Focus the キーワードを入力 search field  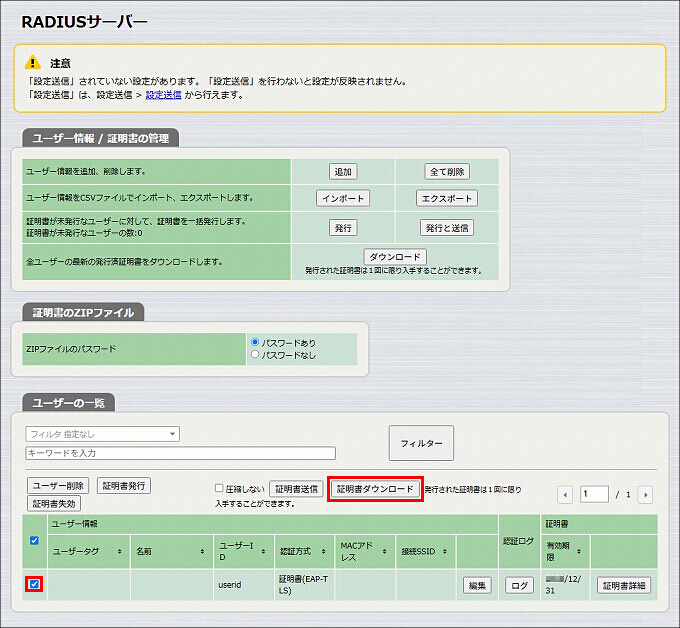coord(180,453)
